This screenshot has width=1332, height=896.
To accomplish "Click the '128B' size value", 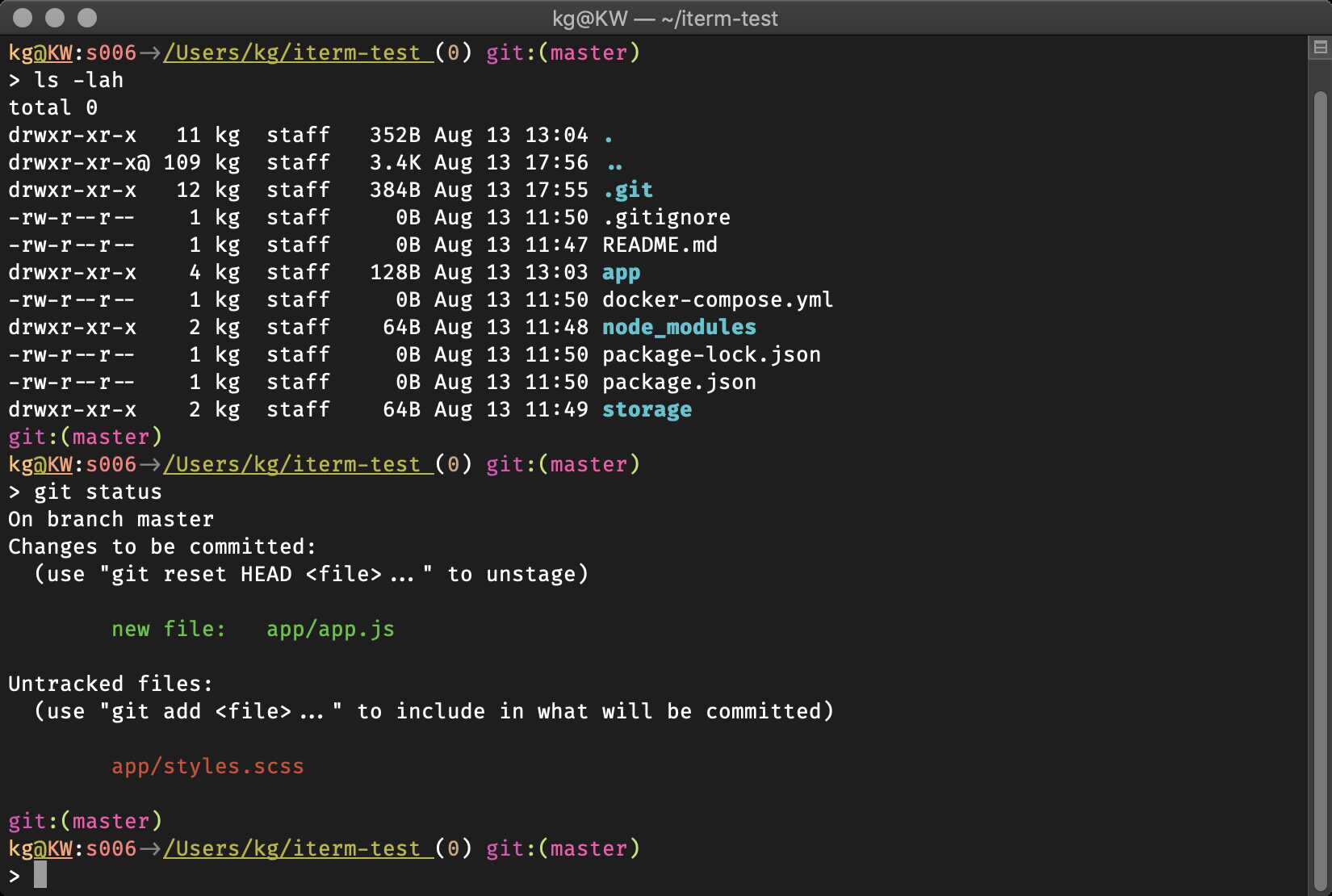I will [x=396, y=272].
